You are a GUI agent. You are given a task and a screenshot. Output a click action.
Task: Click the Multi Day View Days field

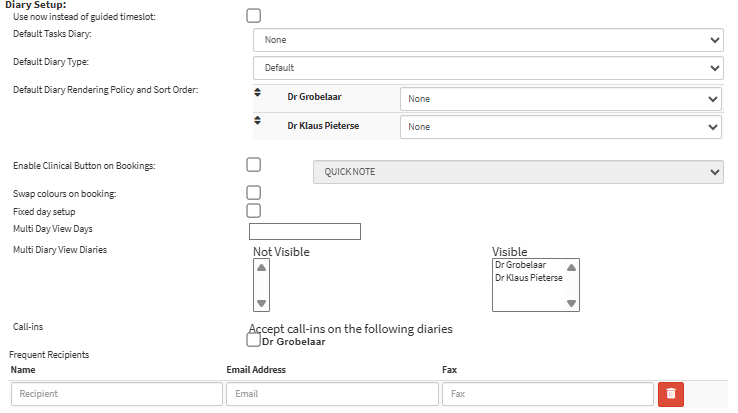click(304, 232)
